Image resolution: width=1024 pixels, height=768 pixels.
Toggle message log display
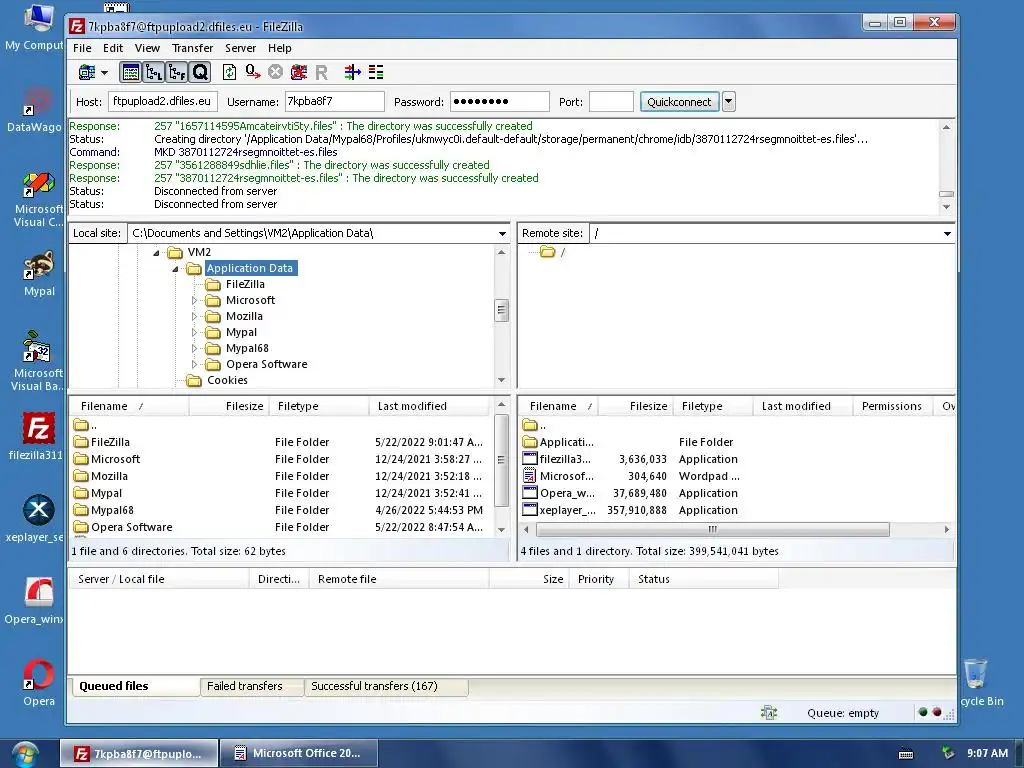click(x=131, y=72)
